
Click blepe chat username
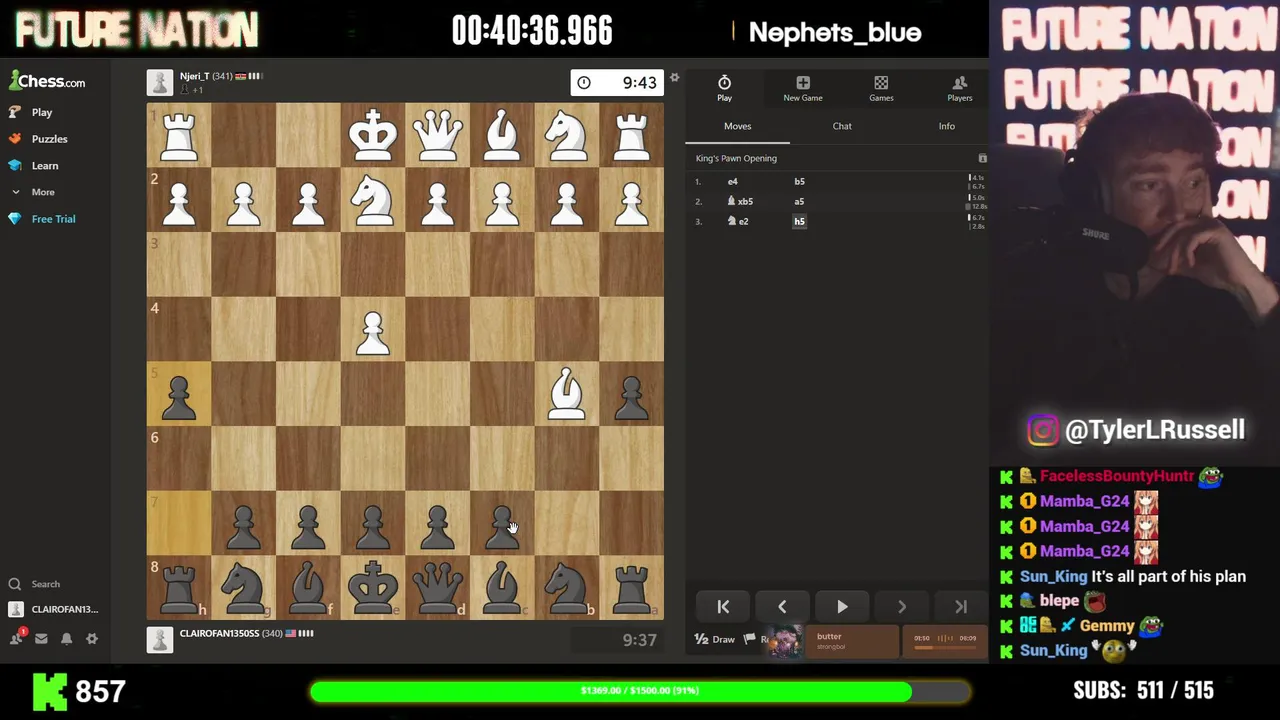(x=1059, y=601)
